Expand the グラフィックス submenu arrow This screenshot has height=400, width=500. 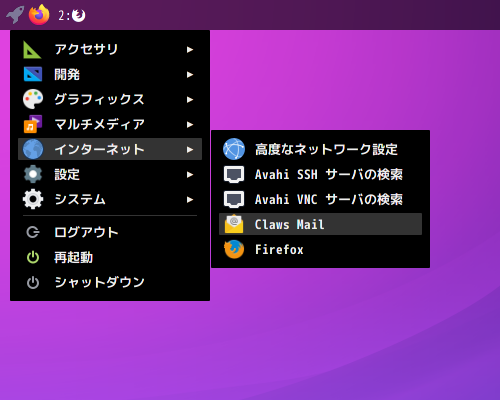[x=190, y=100]
